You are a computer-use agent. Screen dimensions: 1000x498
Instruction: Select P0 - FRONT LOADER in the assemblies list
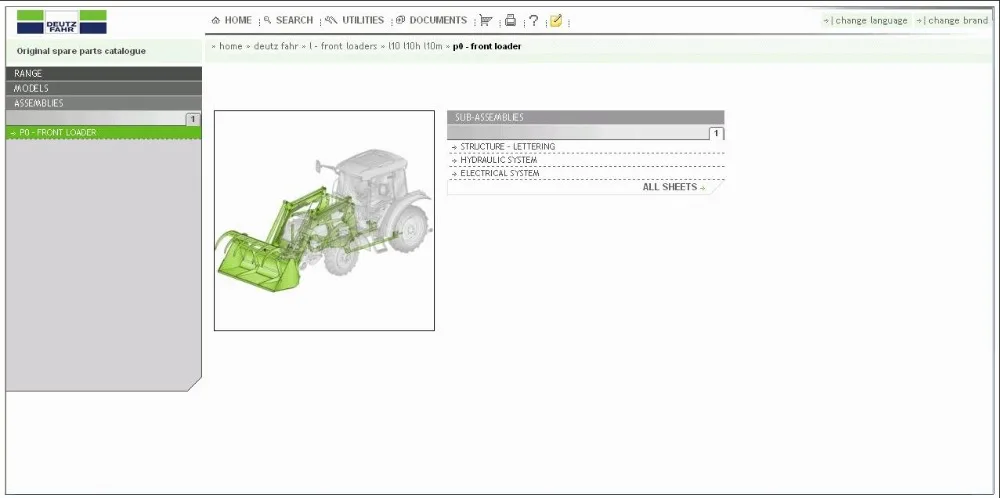pos(104,133)
